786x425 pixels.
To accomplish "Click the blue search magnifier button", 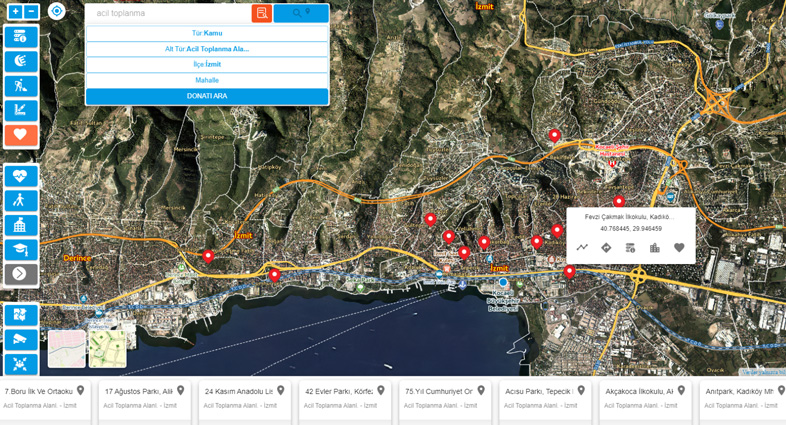I will 301,13.
